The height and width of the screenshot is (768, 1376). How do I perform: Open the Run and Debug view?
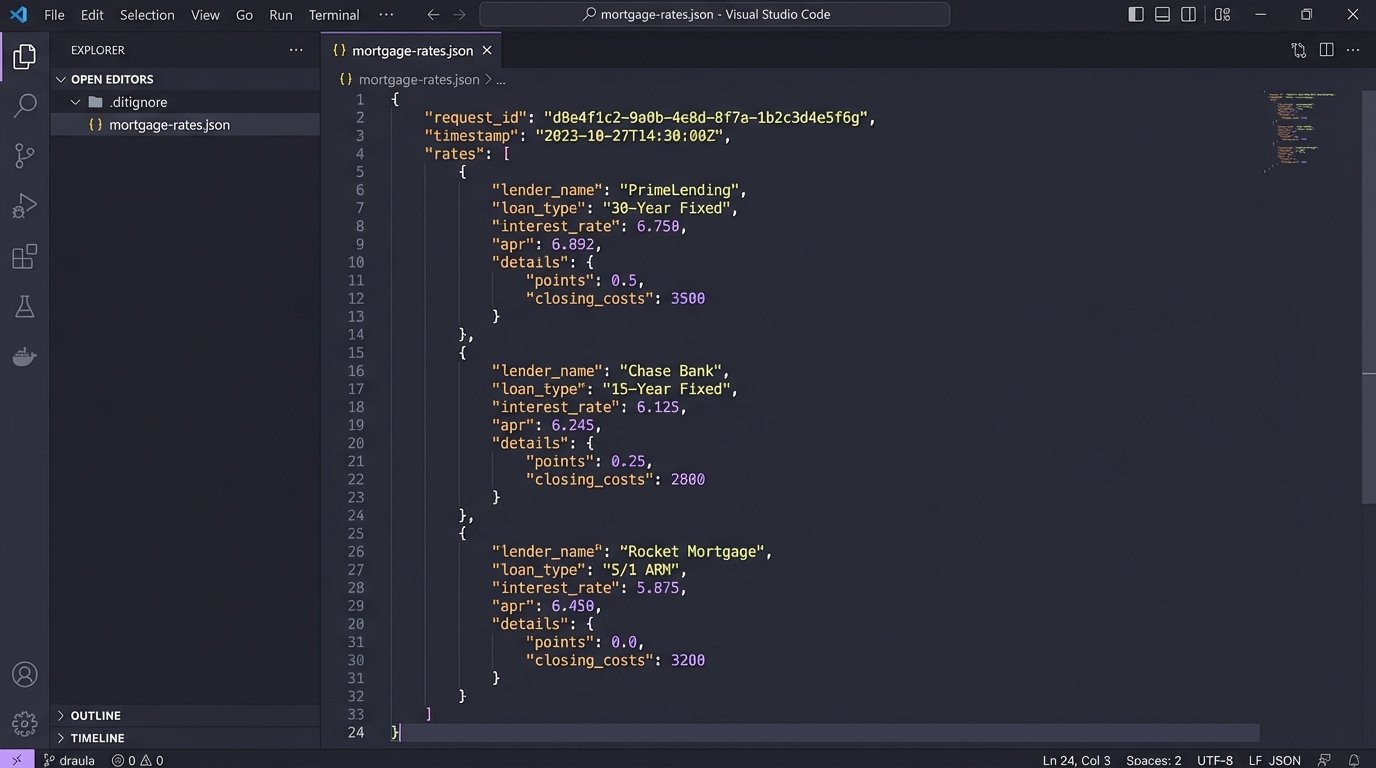pyautogui.click(x=25, y=206)
